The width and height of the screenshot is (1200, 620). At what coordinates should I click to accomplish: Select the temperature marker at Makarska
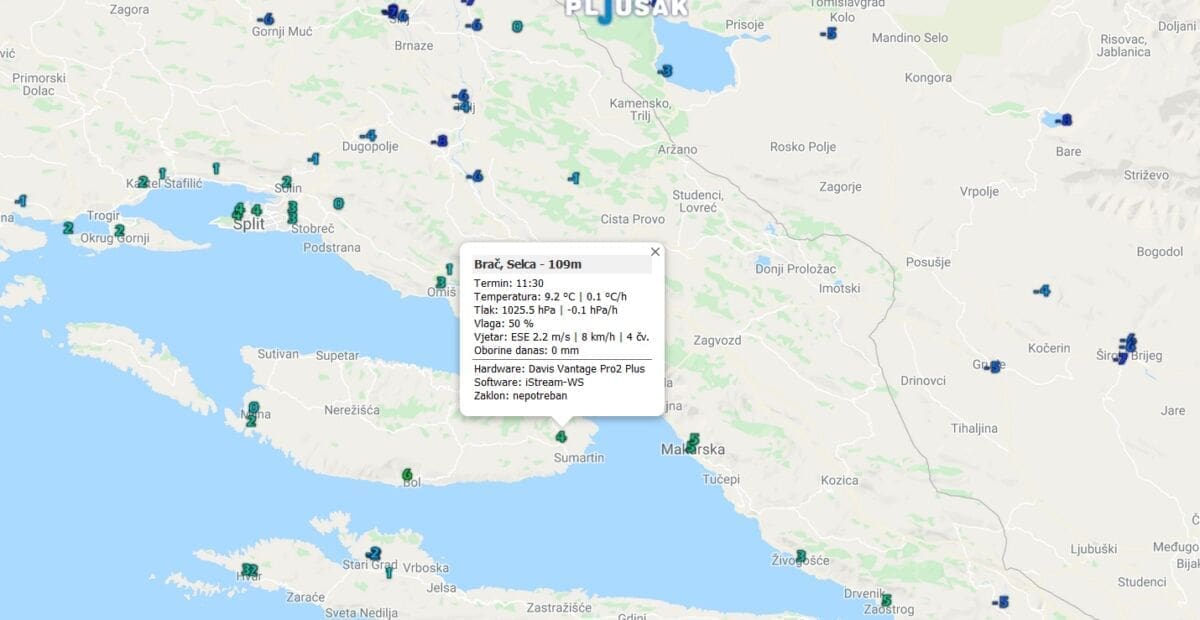click(x=693, y=441)
